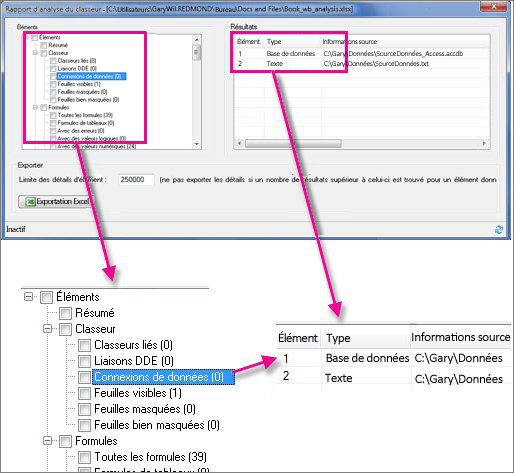
Task: Tick Connexions de données (0) checkbox in the enlarged tree
Action: [84, 377]
